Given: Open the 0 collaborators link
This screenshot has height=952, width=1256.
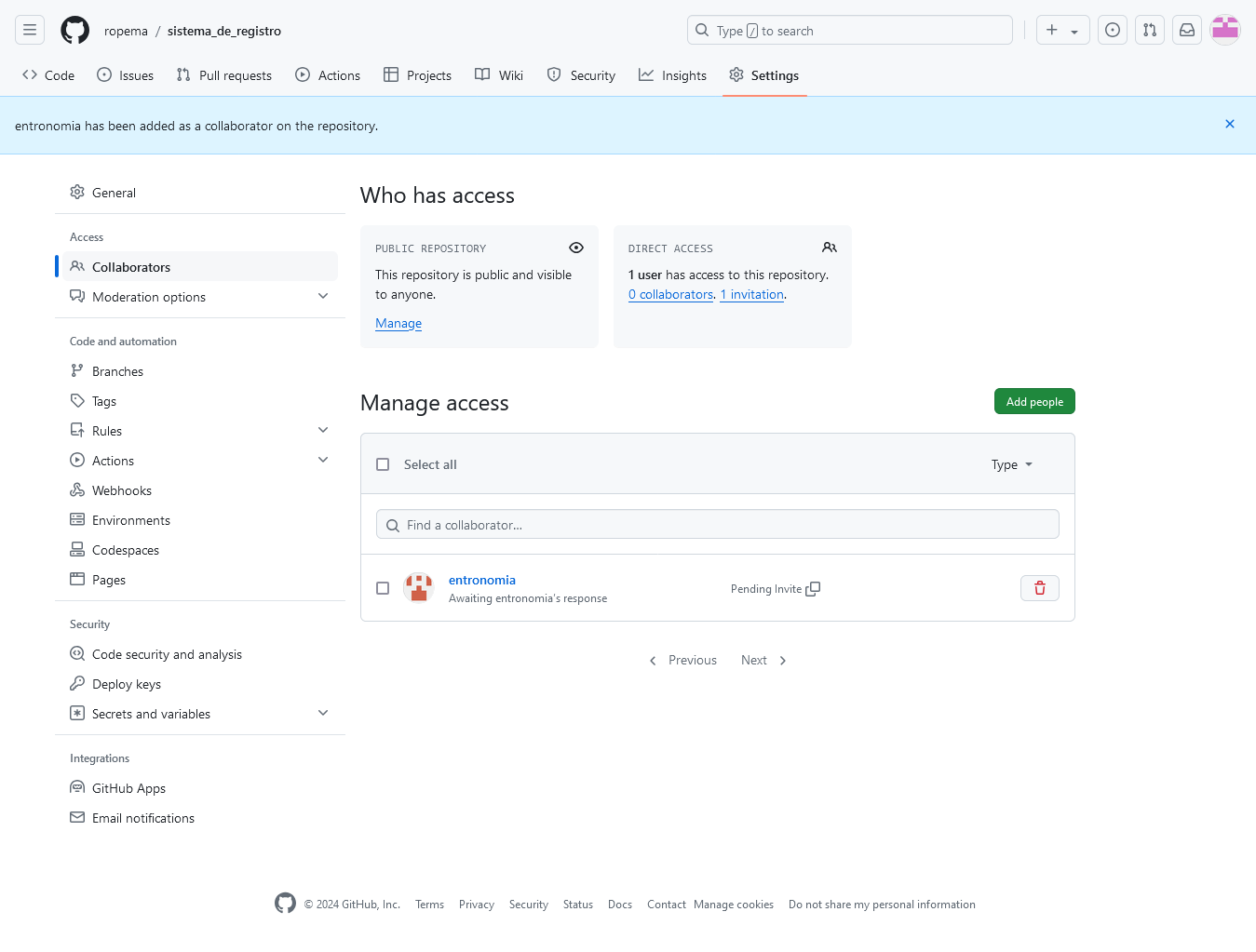Looking at the screenshot, I should pos(670,294).
